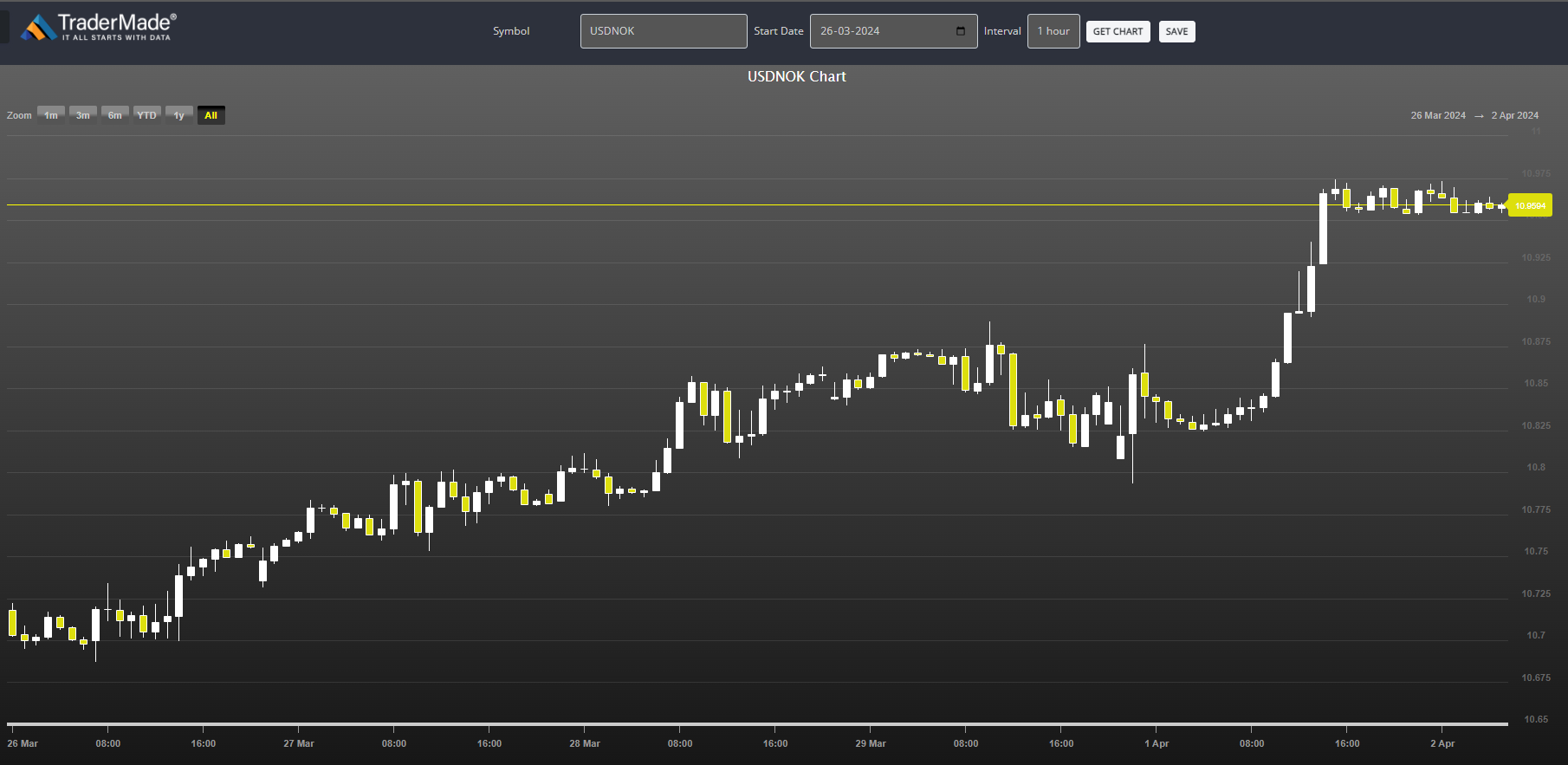Click the 26 Mar 2024 range start date
Viewport: 1568px width, 765px height.
(1438, 115)
